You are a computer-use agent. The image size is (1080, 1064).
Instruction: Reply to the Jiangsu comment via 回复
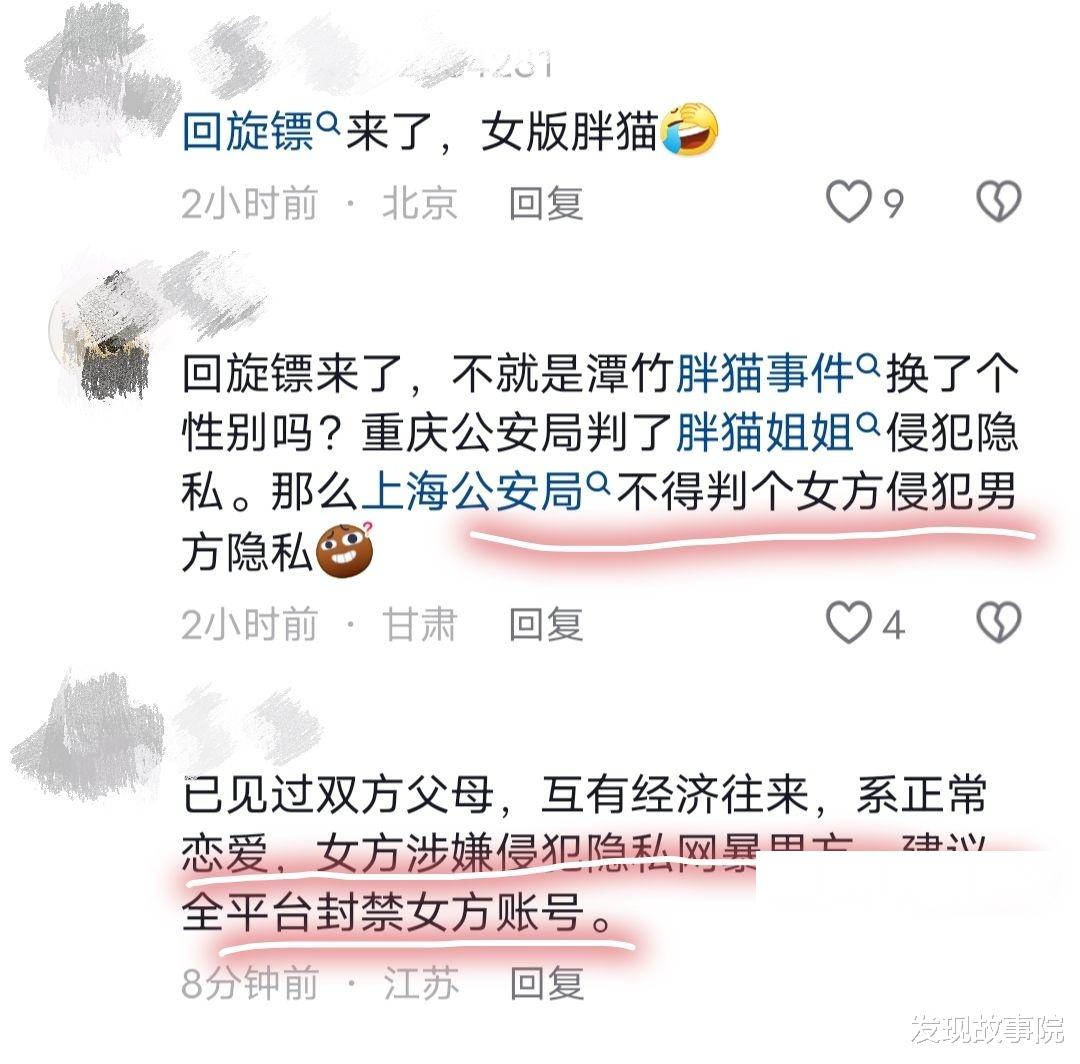[x=547, y=983]
